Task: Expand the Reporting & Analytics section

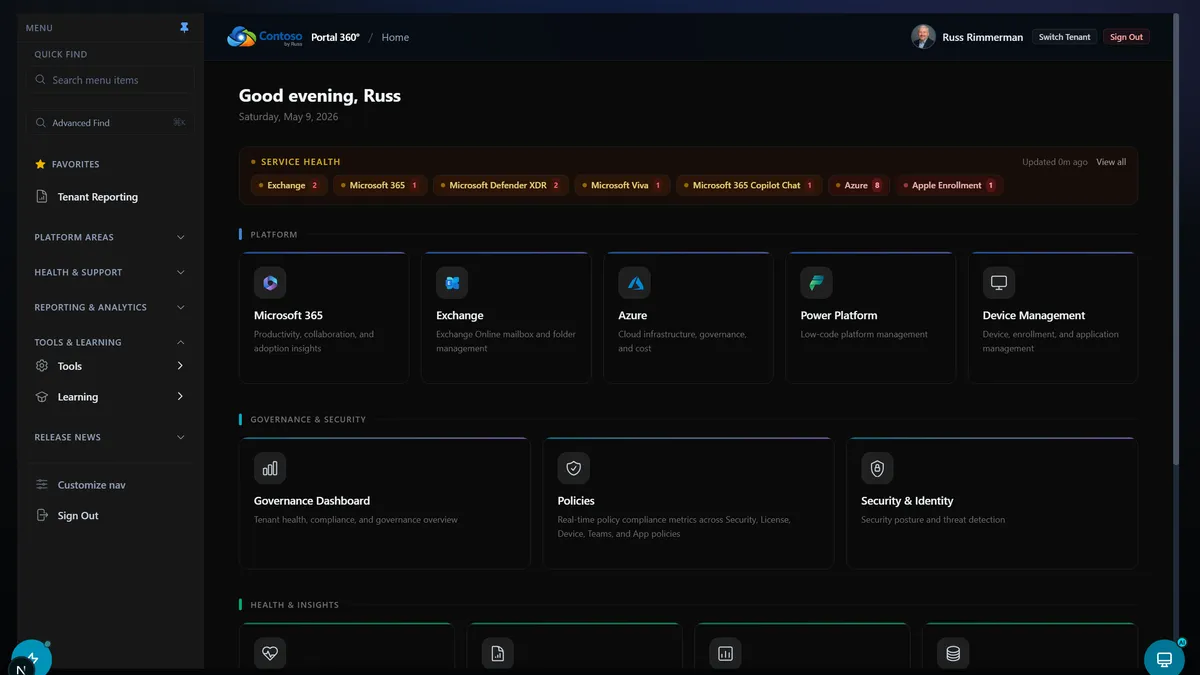Action: point(110,308)
